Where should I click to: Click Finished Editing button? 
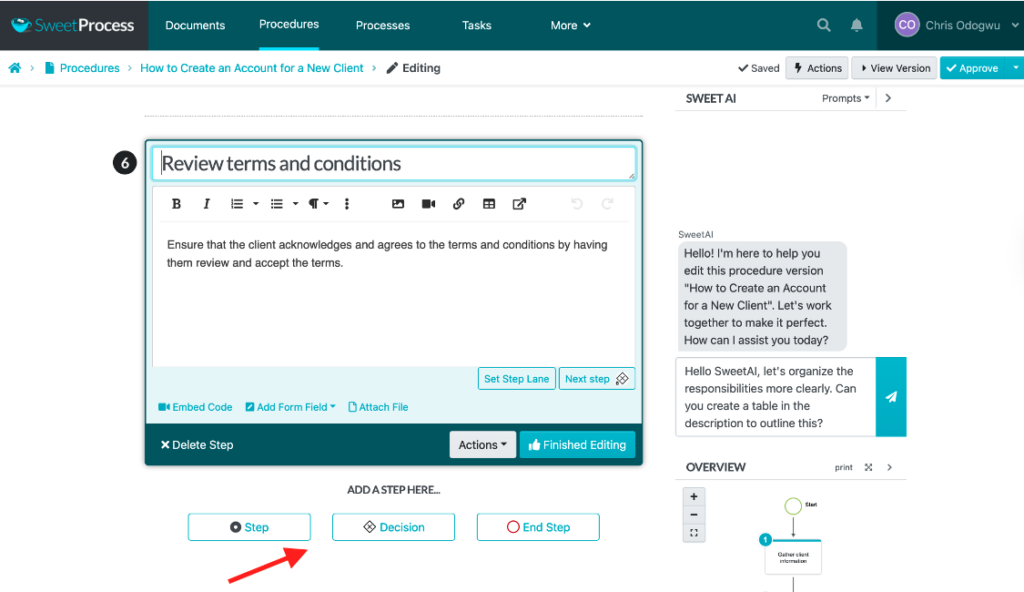pyautogui.click(x=577, y=445)
